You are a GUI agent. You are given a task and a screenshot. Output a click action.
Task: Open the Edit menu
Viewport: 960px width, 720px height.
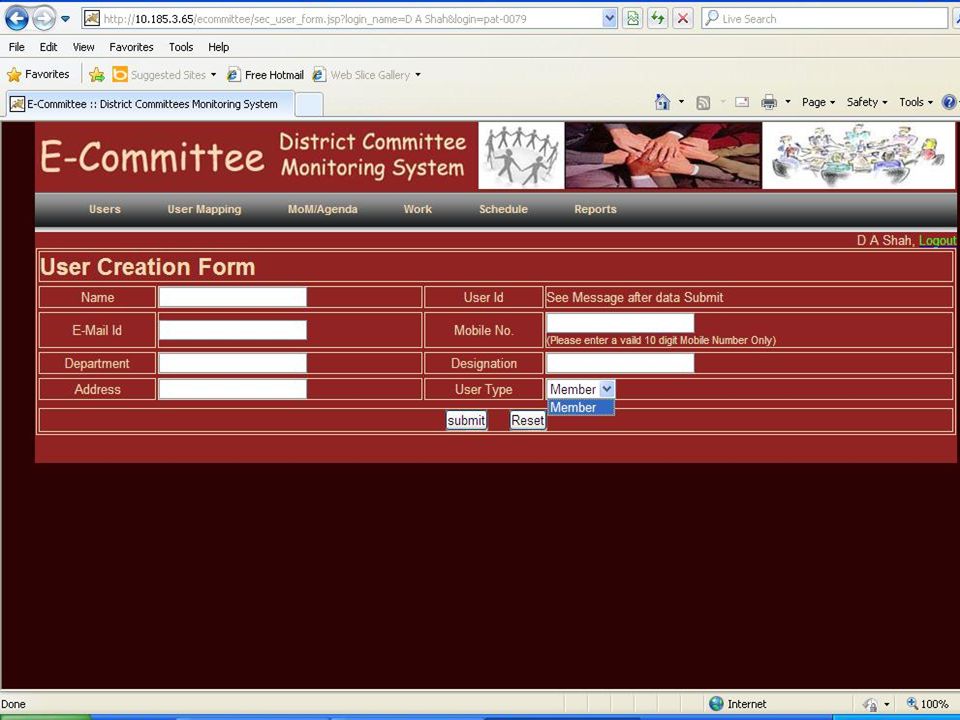pyautogui.click(x=48, y=47)
